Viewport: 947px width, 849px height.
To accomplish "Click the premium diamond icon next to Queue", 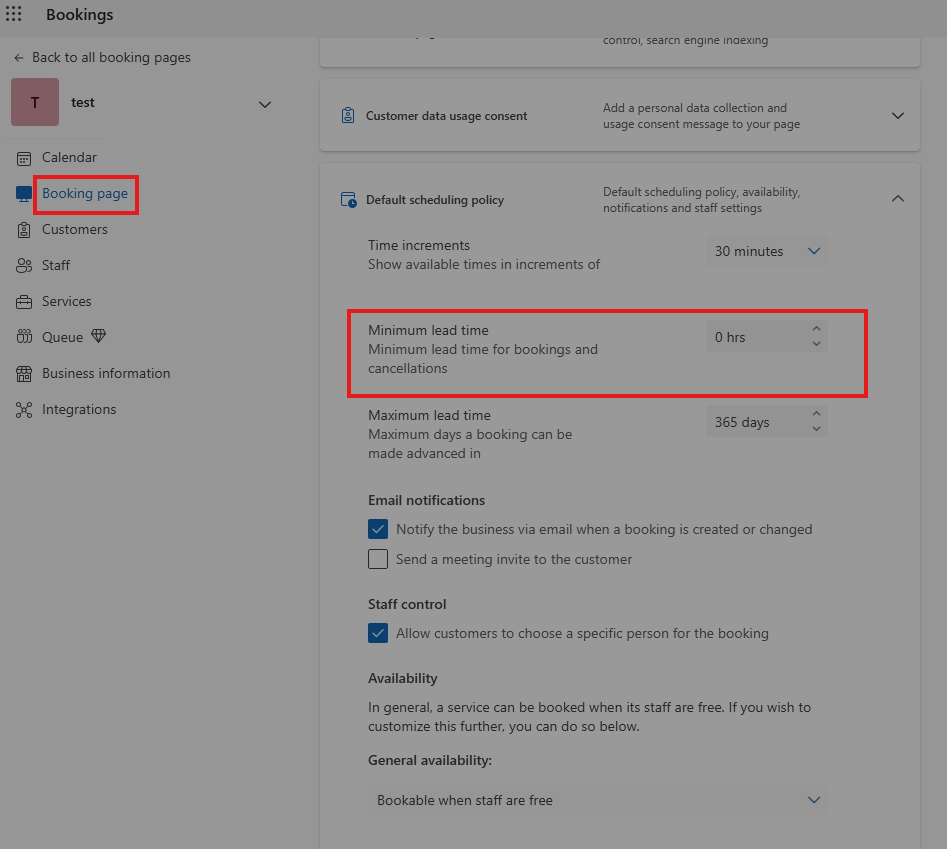I will pyautogui.click(x=98, y=336).
